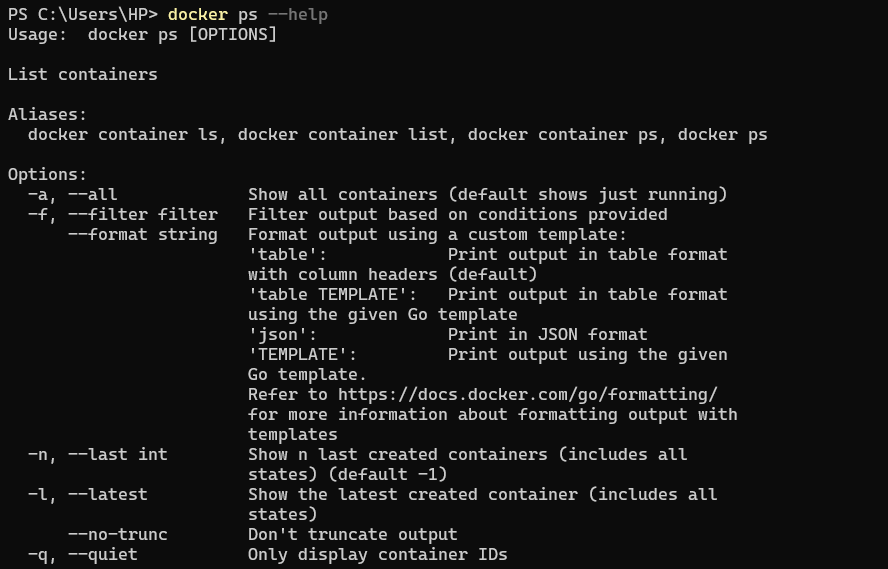This screenshot has width=888, height=569.
Task: Select the "Aliases:" heading text
Action: coord(47,114)
